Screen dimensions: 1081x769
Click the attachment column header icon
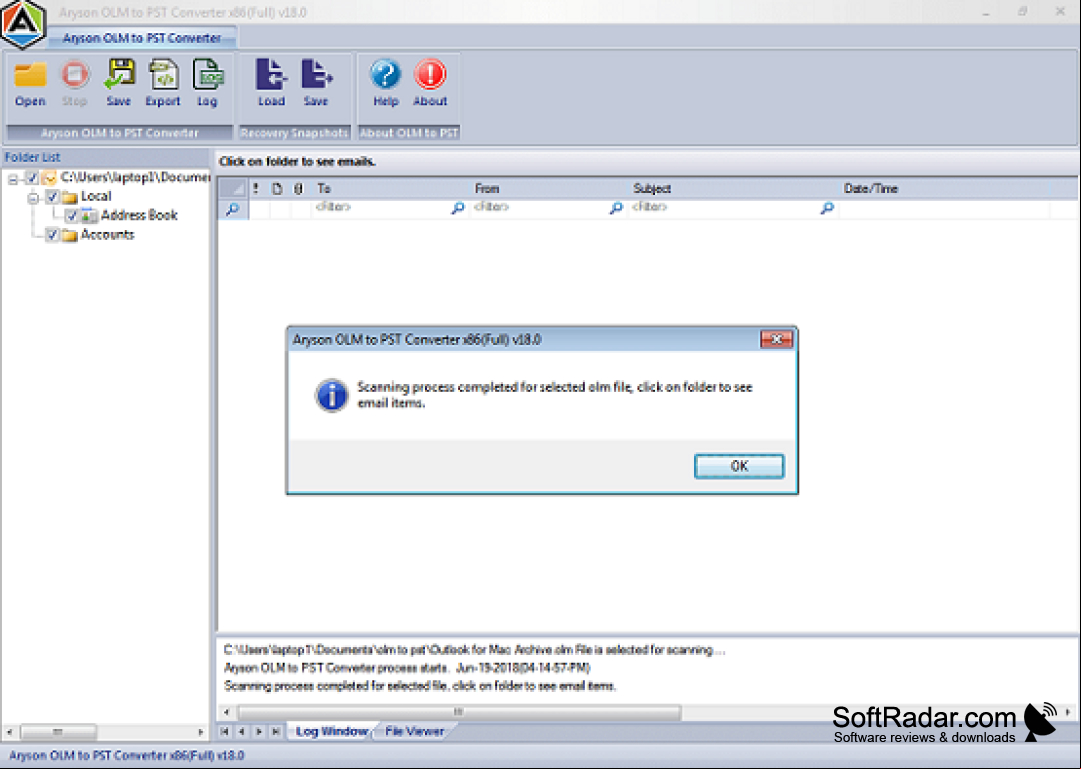pyautogui.click(x=298, y=188)
